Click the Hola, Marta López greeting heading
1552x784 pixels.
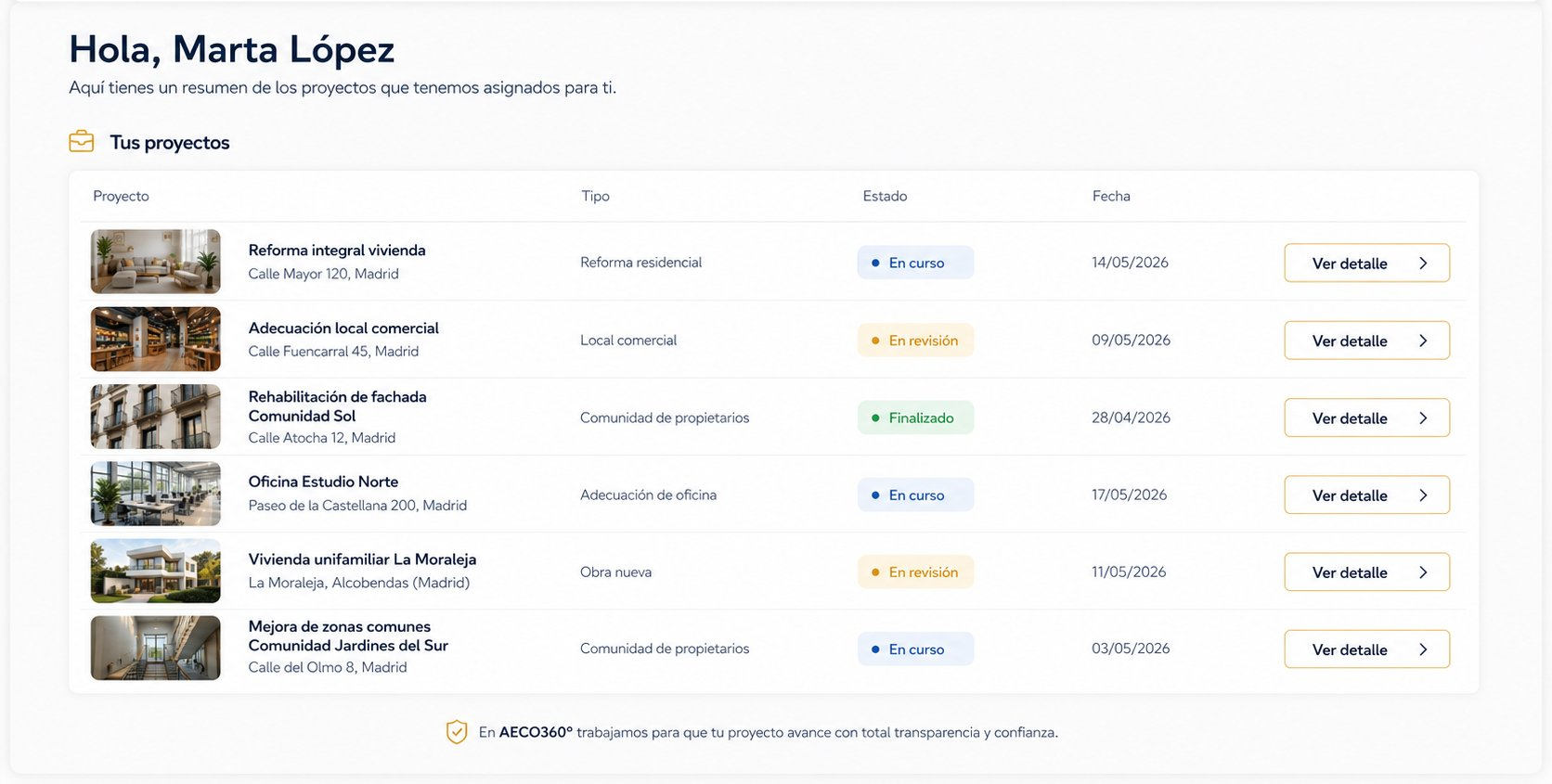point(232,49)
